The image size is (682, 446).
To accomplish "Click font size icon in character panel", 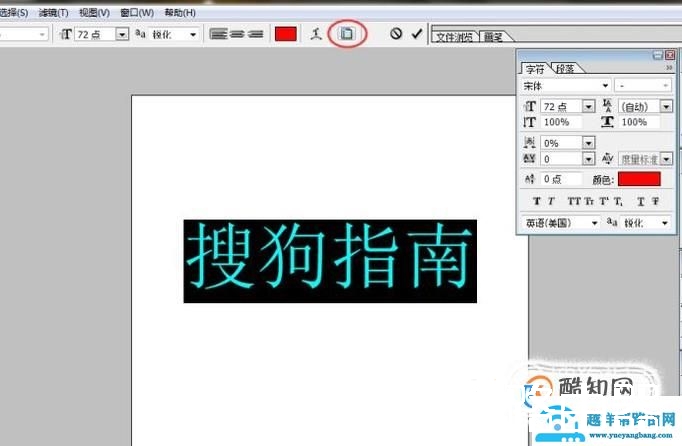I will [530, 106].
